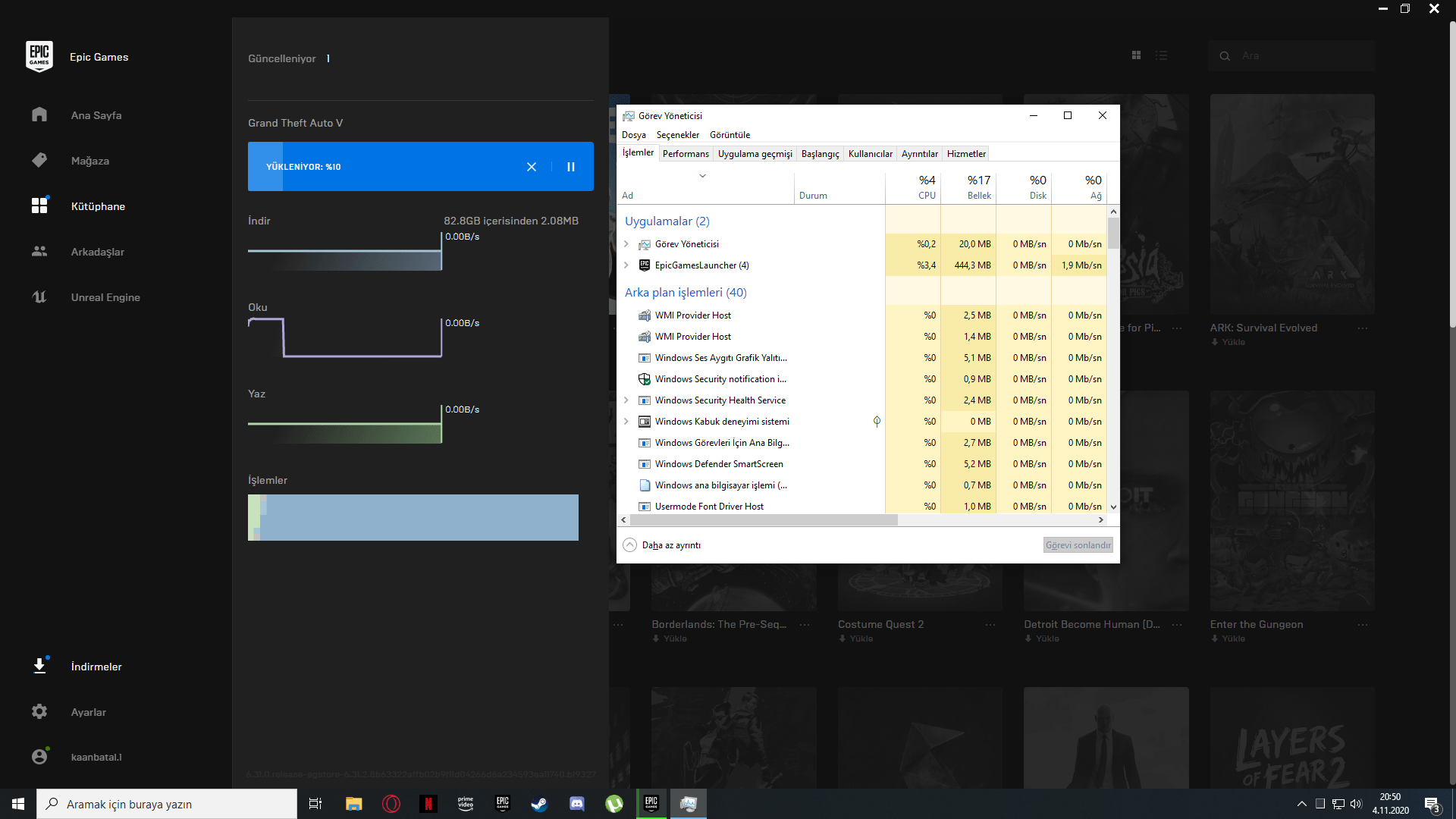Screen dimensions: 1456x819
Task: Open the Arkadaşlar friends icon
Action: click(39, 251)
